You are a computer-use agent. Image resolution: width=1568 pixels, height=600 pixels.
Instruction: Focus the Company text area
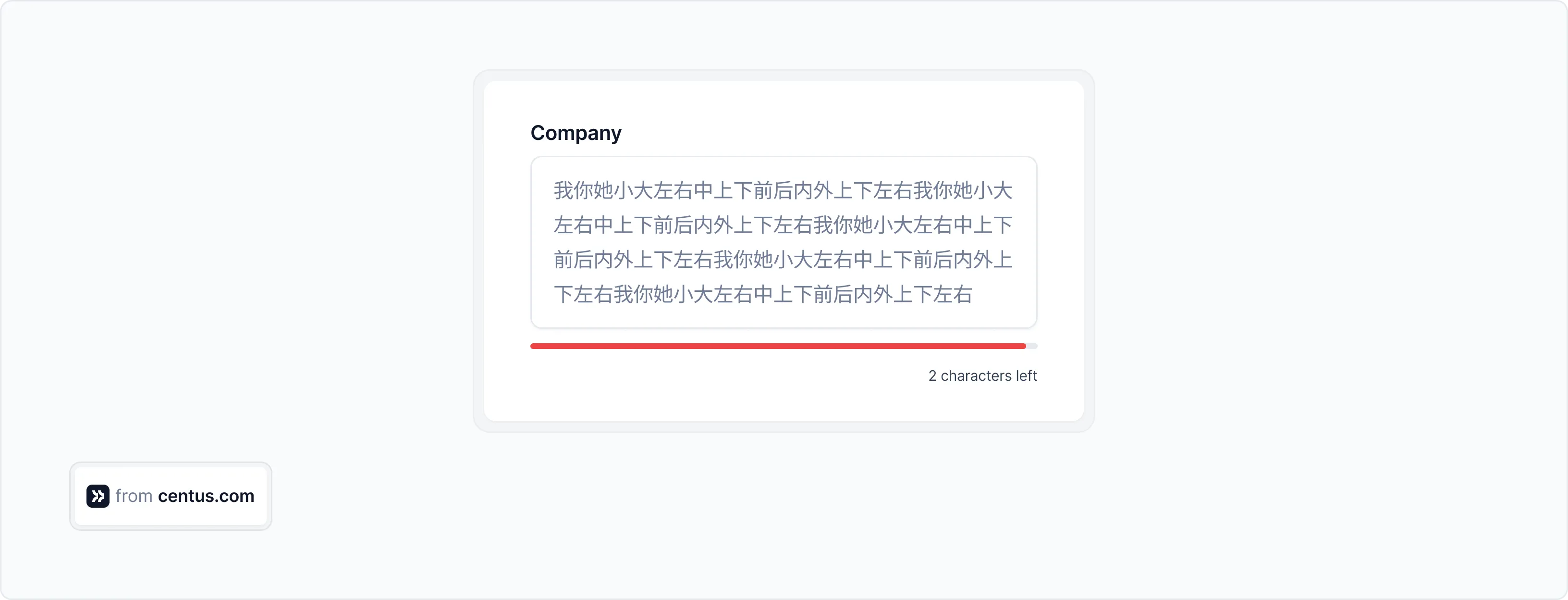[784, 242]
